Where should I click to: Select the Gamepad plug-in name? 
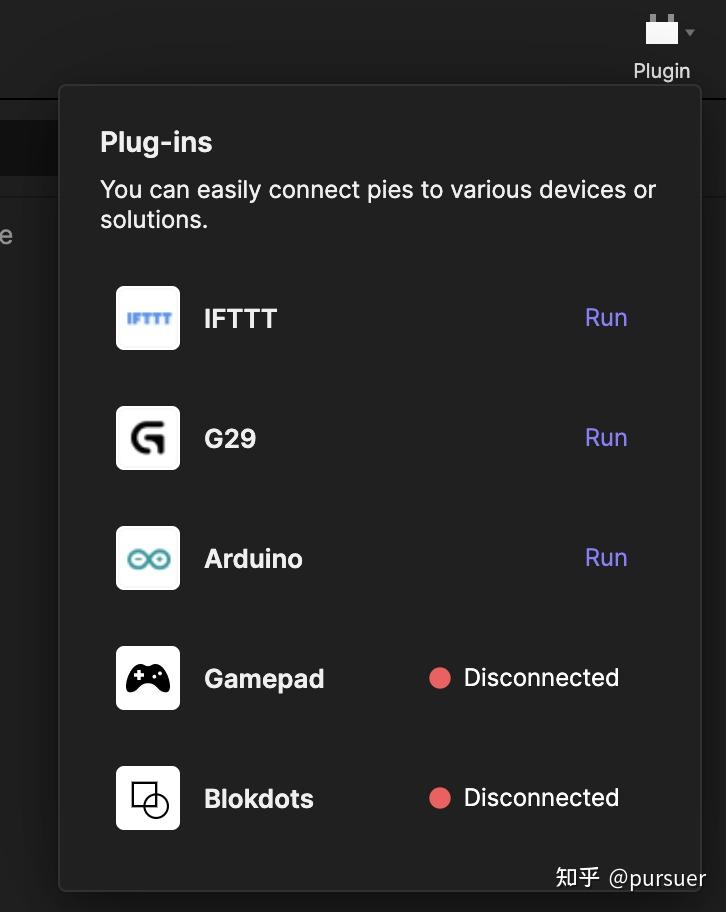[x=264, y=679]
